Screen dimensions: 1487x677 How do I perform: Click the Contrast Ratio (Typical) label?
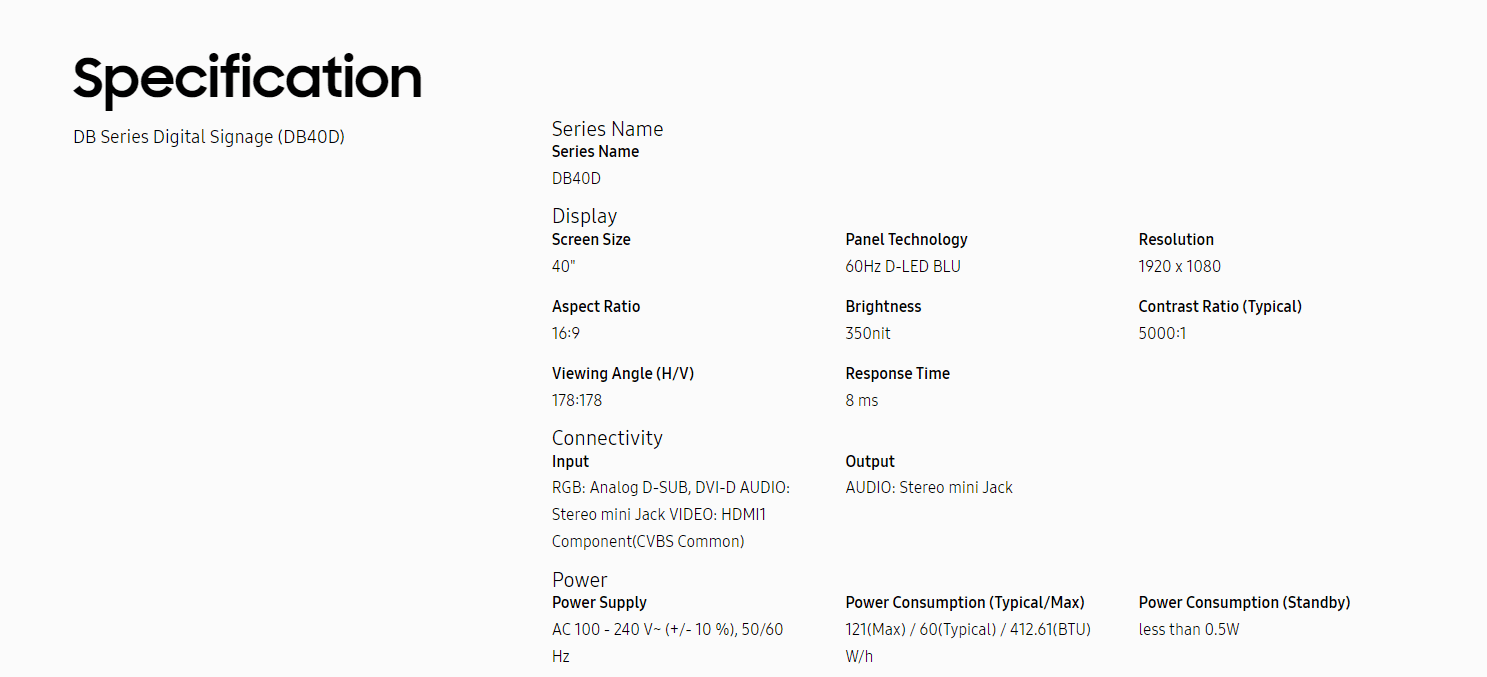point(1220,307)
